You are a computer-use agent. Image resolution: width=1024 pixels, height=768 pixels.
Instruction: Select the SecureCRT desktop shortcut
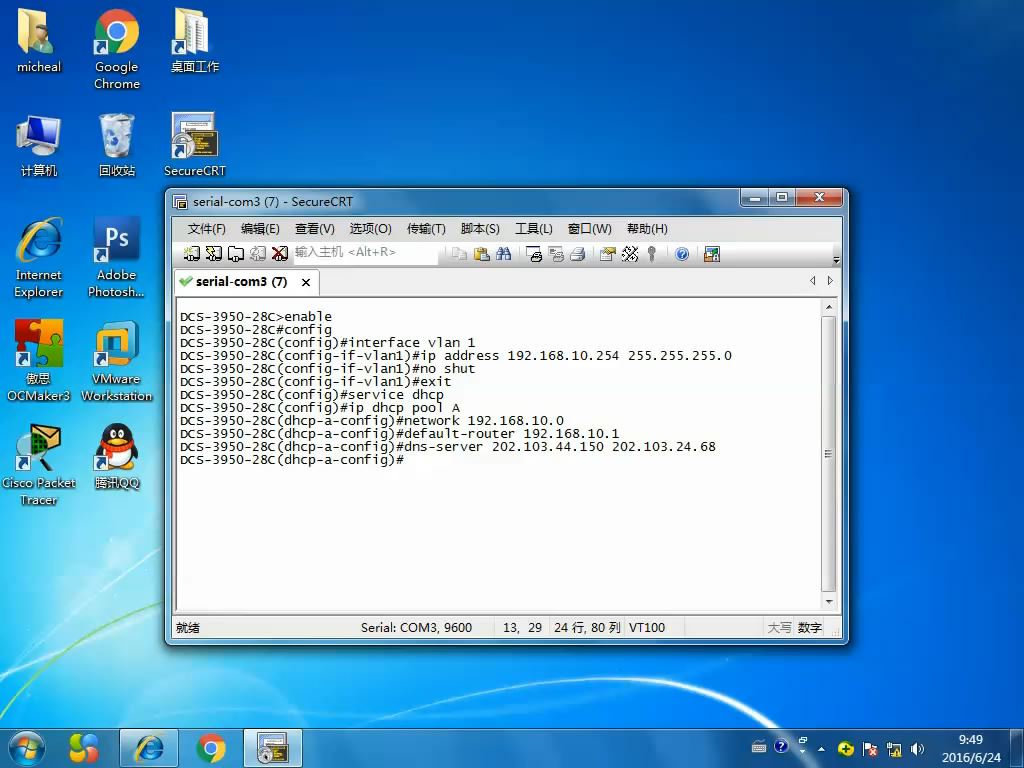tap(195, 145)
